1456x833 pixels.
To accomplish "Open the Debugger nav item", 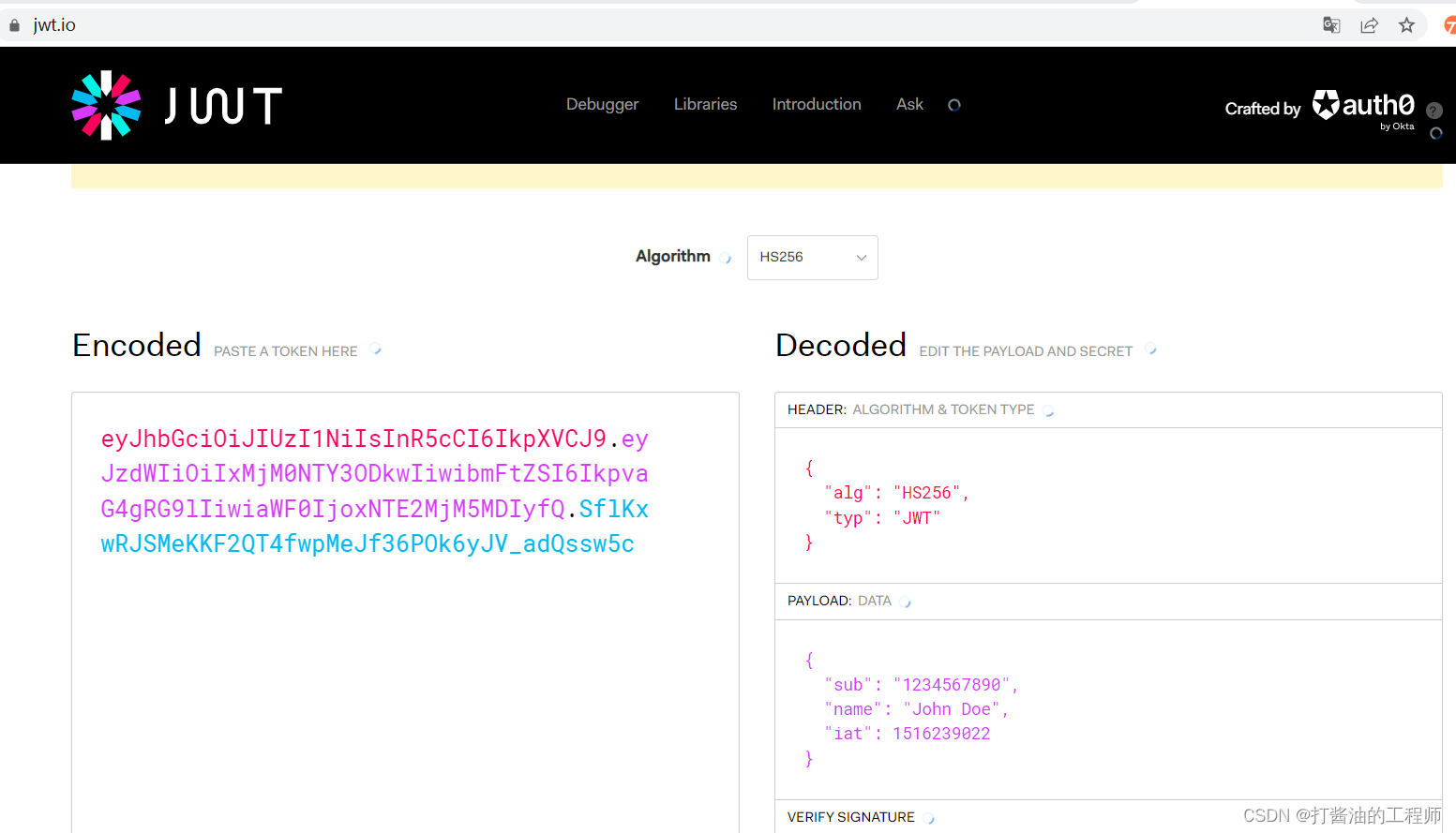I will (602, 104).
